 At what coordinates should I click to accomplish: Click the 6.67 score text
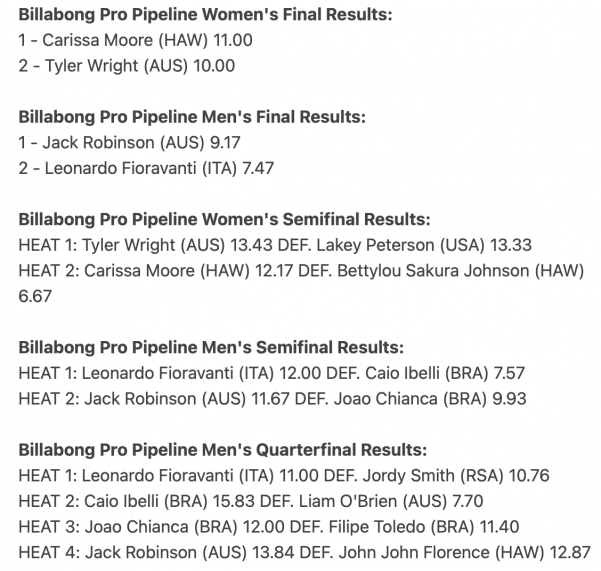coord(35,297)
